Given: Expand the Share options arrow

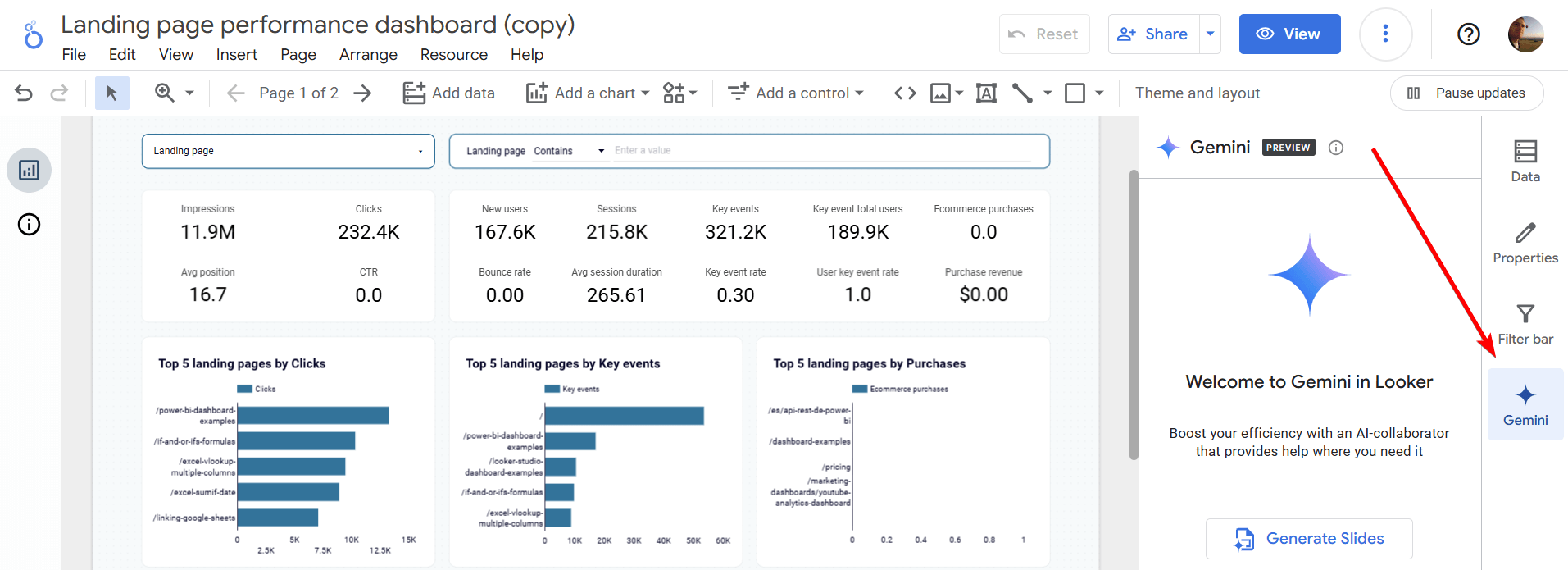Looking at the screenshot, I should (1210, 34).
